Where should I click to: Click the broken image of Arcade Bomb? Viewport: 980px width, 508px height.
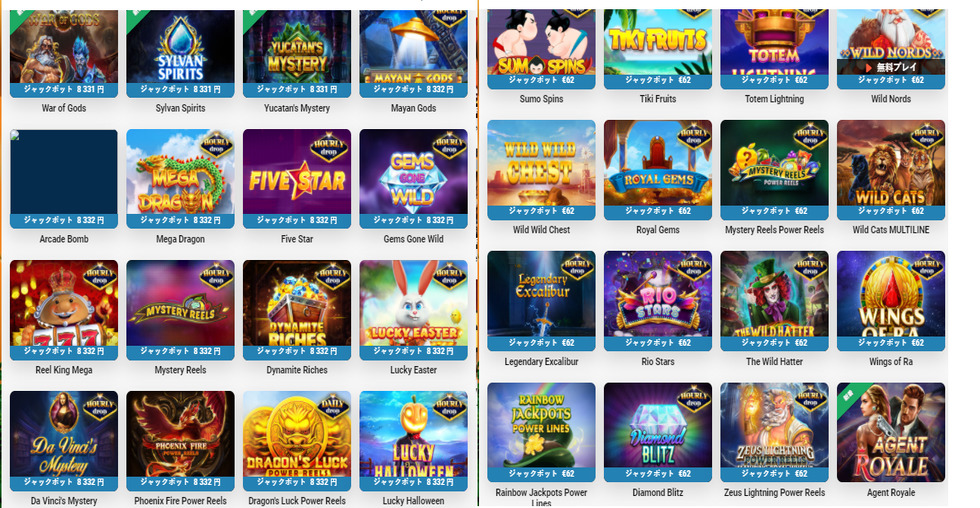(64, 172)
